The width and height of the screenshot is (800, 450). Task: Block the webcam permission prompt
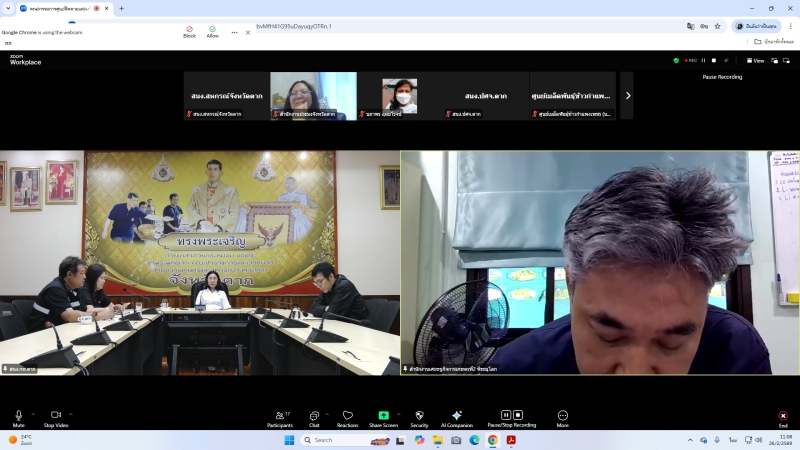click(189, 31)
